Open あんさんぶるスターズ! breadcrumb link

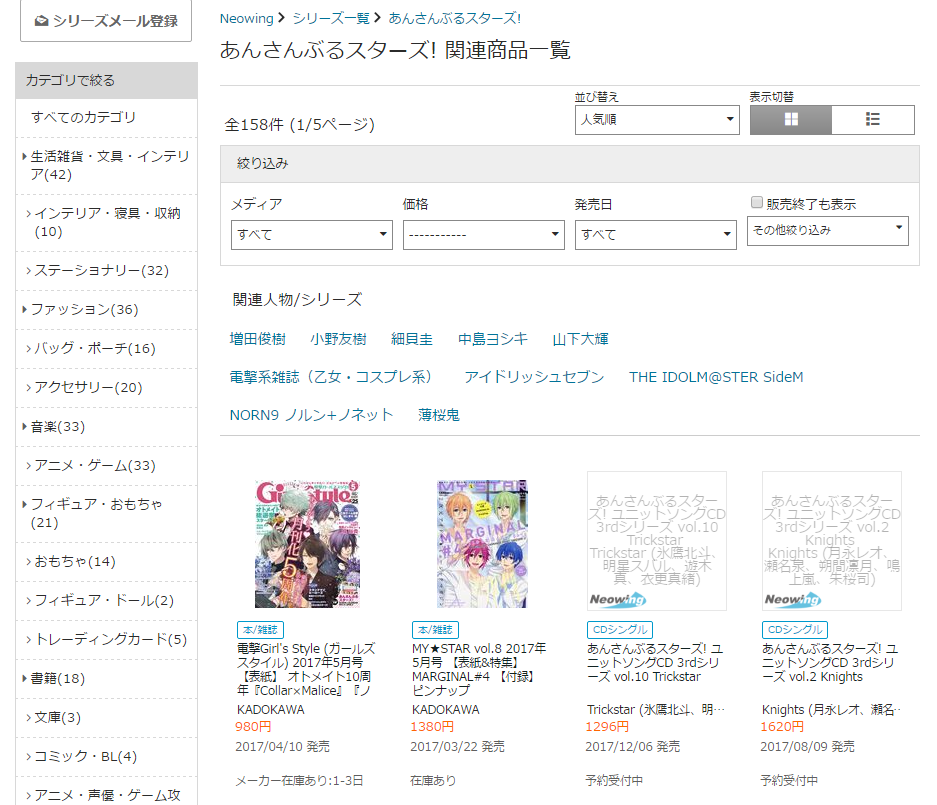pyautogui.click(x=455, y=19)
